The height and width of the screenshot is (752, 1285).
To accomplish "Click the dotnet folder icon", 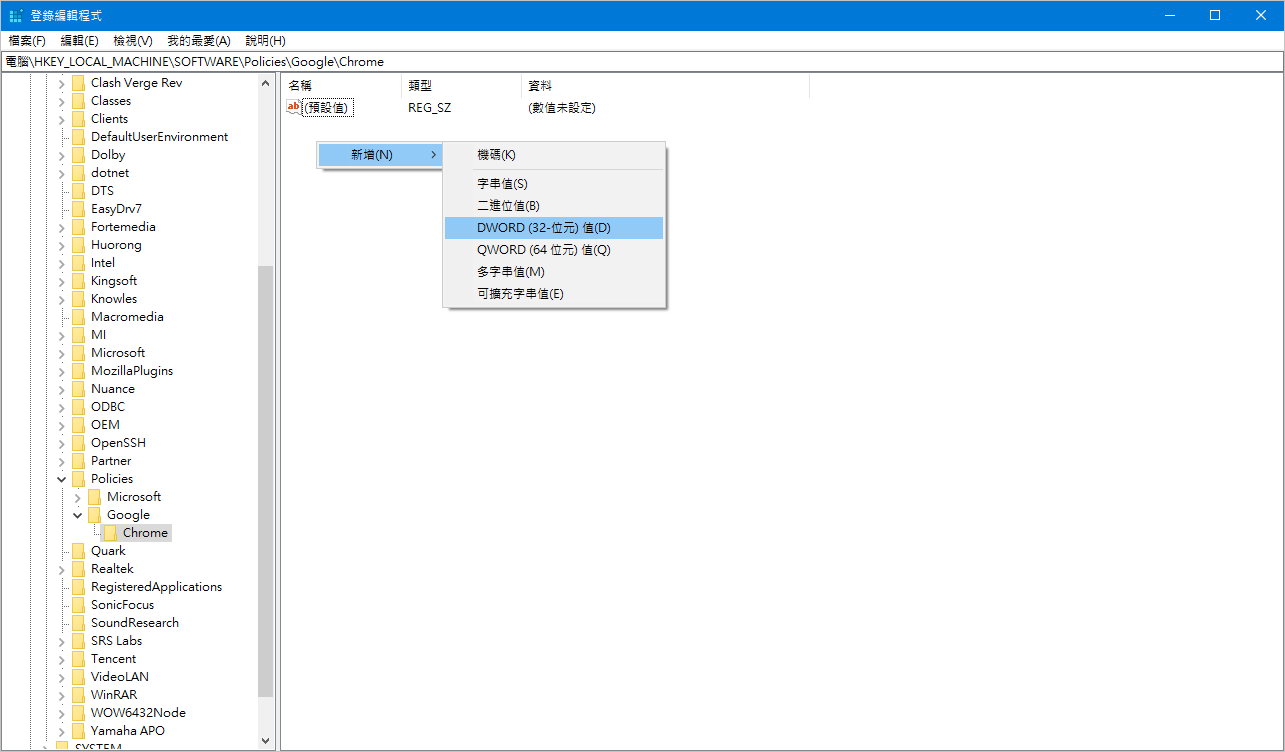I will (78, 173).
